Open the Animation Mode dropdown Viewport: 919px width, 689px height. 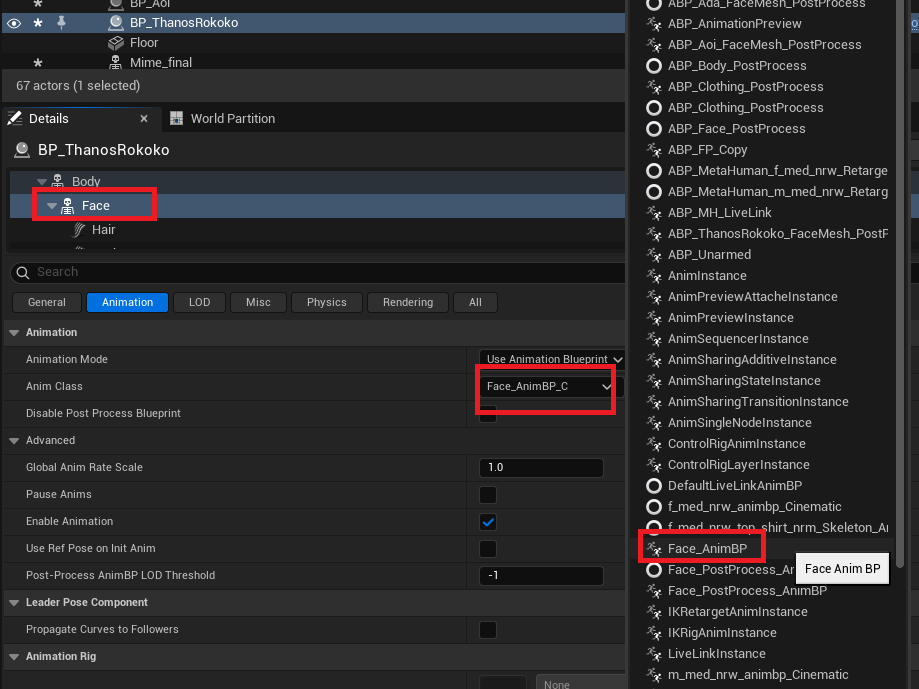coord(552,359)
